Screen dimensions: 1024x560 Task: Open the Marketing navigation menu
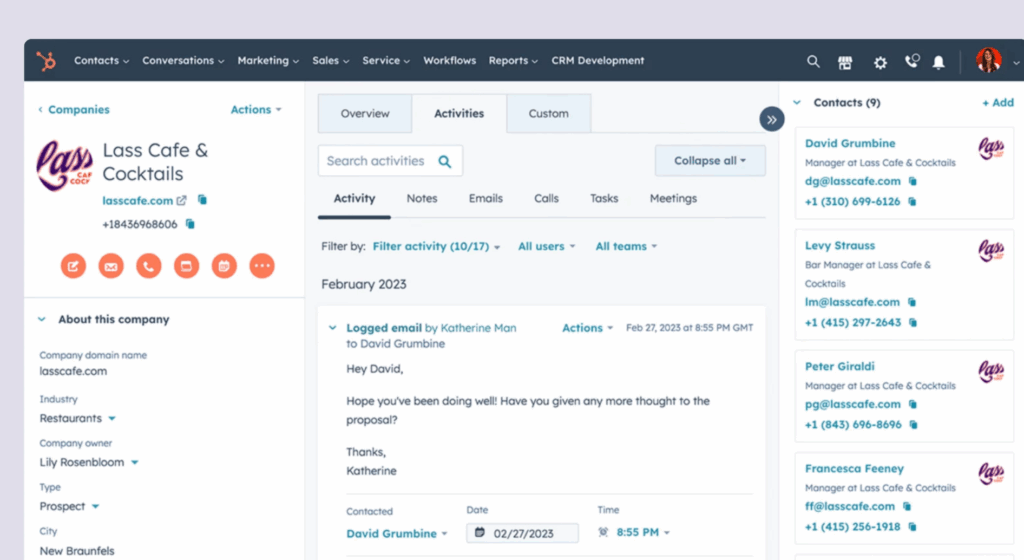(x=268, y=61)
